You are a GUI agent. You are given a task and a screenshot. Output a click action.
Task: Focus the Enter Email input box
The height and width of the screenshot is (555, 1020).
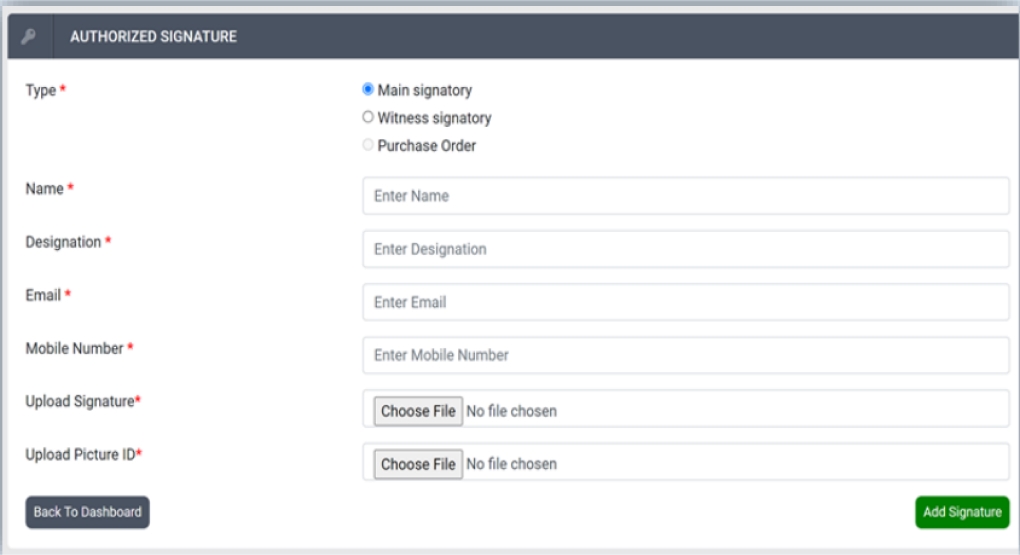(685, 302)
